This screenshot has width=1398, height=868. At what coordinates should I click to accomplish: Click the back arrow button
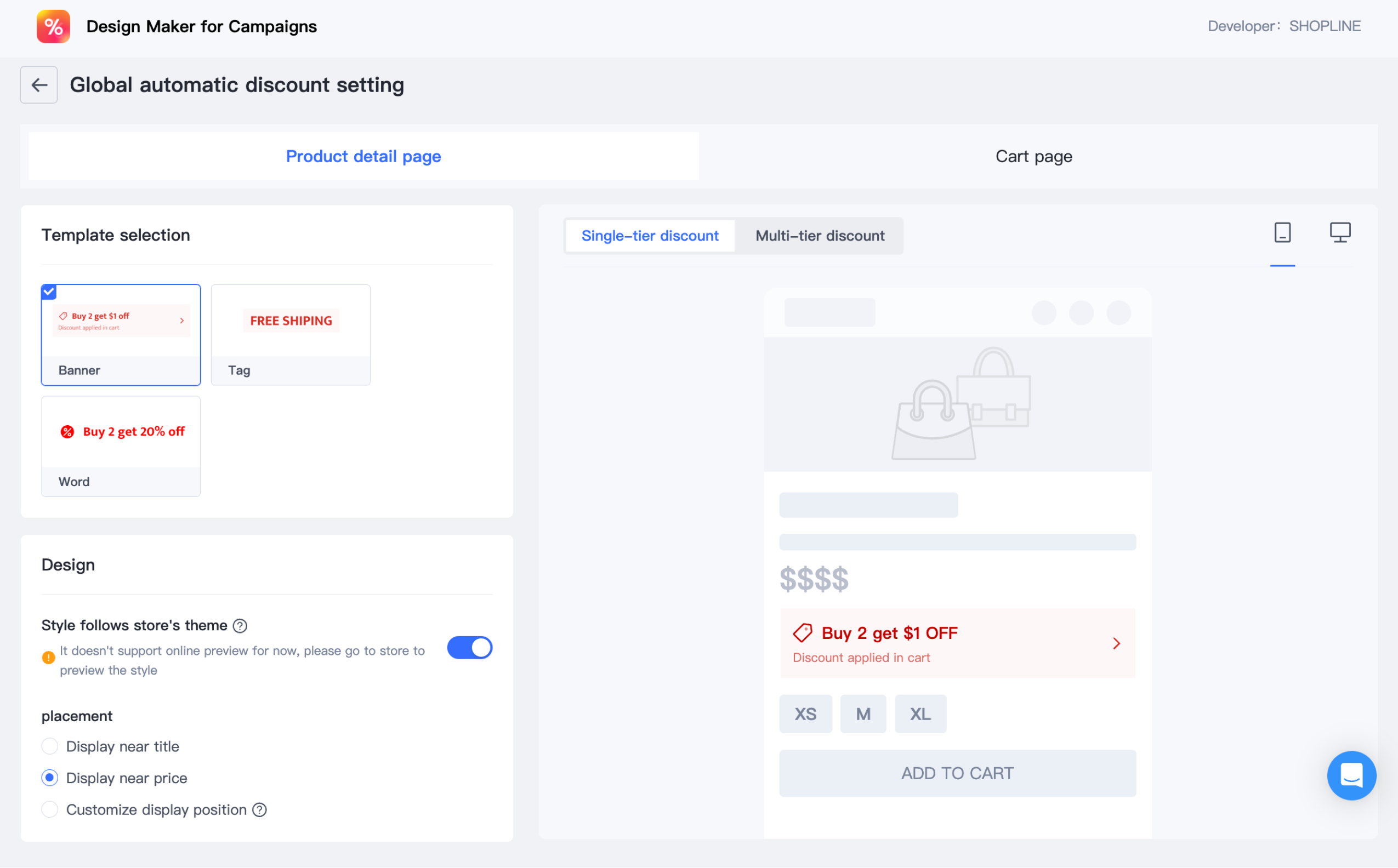(38, 85)
